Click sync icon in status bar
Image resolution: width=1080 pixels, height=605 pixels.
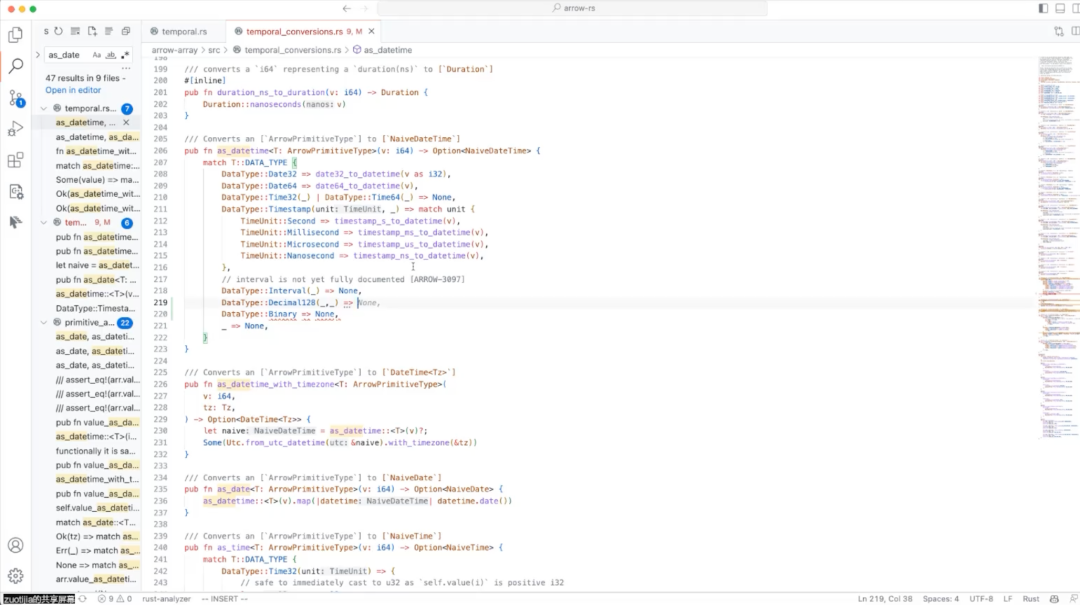tap(83, 599)
